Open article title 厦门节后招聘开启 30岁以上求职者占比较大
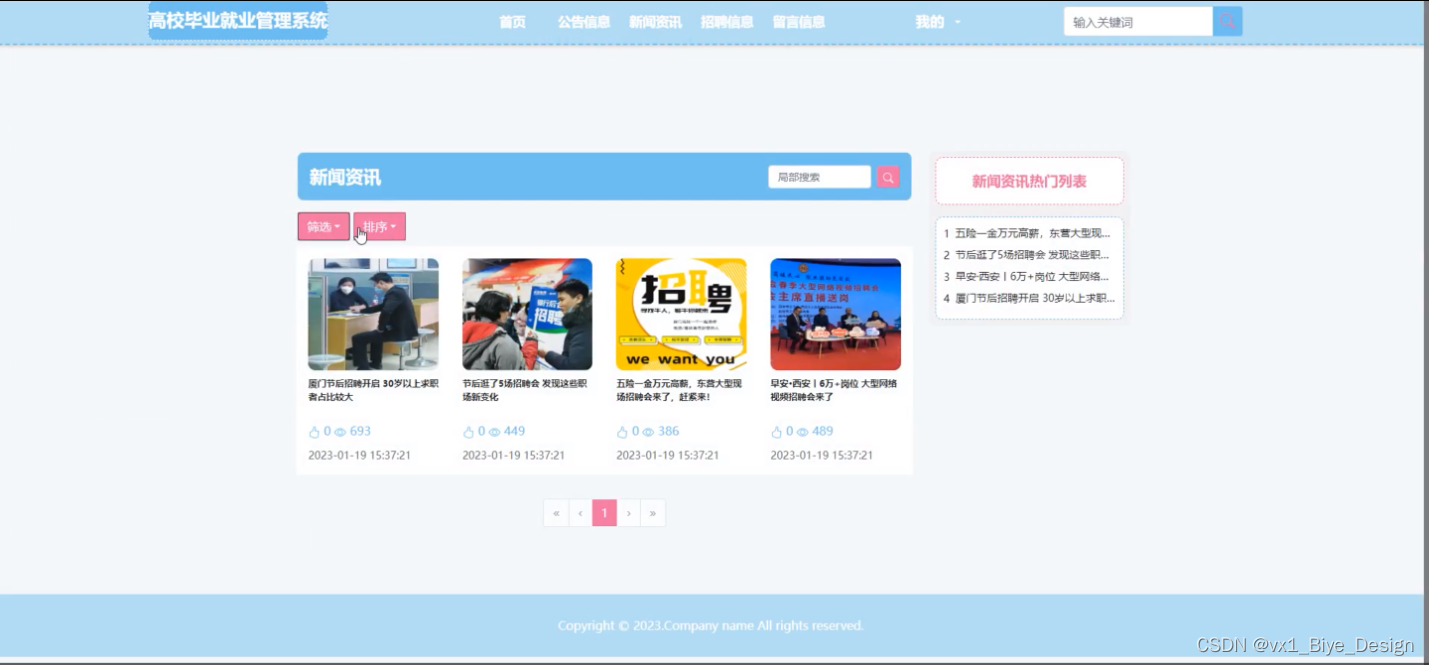Image resolution: width=1429 pixels, height=665 pixels. [x=373, y=390]
